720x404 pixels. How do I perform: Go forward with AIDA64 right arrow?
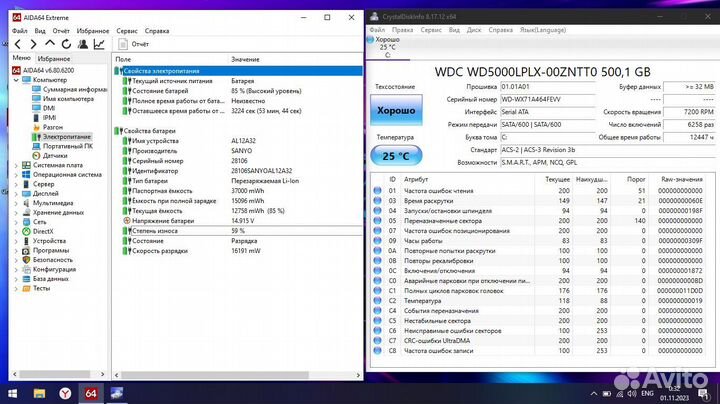click(x=33, y=44)
